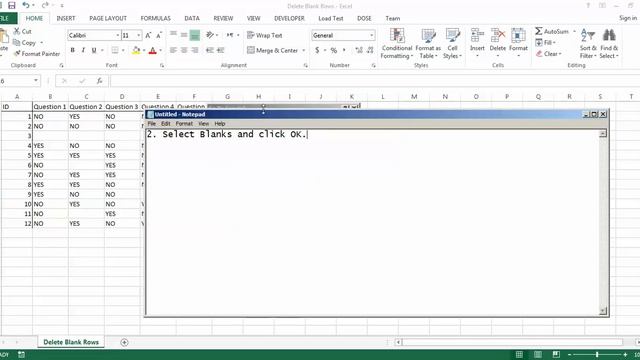Open the DEVELOPER tab
This screenshot has height=360, width=640.
click(x=289, y=18)
